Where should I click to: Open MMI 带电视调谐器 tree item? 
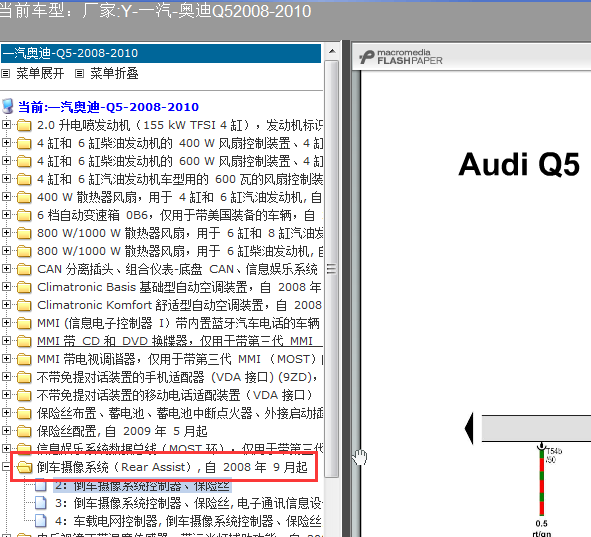pos(180,359)
